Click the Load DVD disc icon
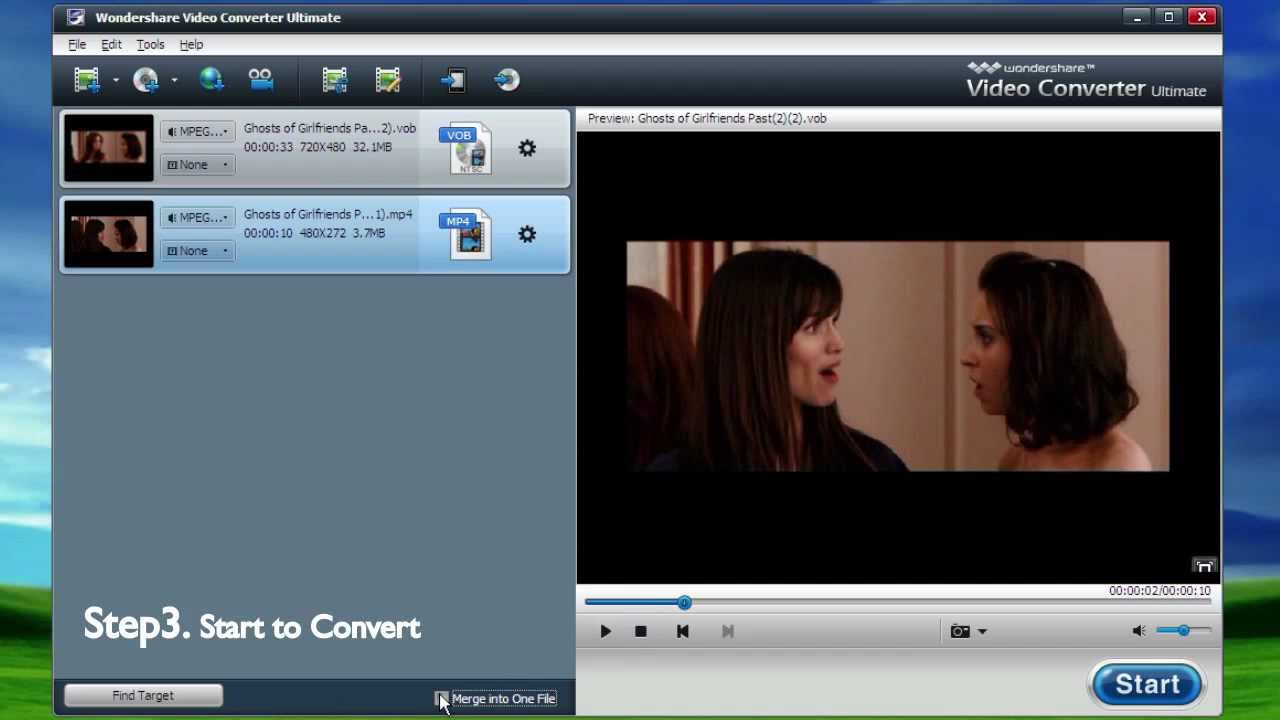The height and width of the screenshot is (720, 1280). click(x=146, y=79)
